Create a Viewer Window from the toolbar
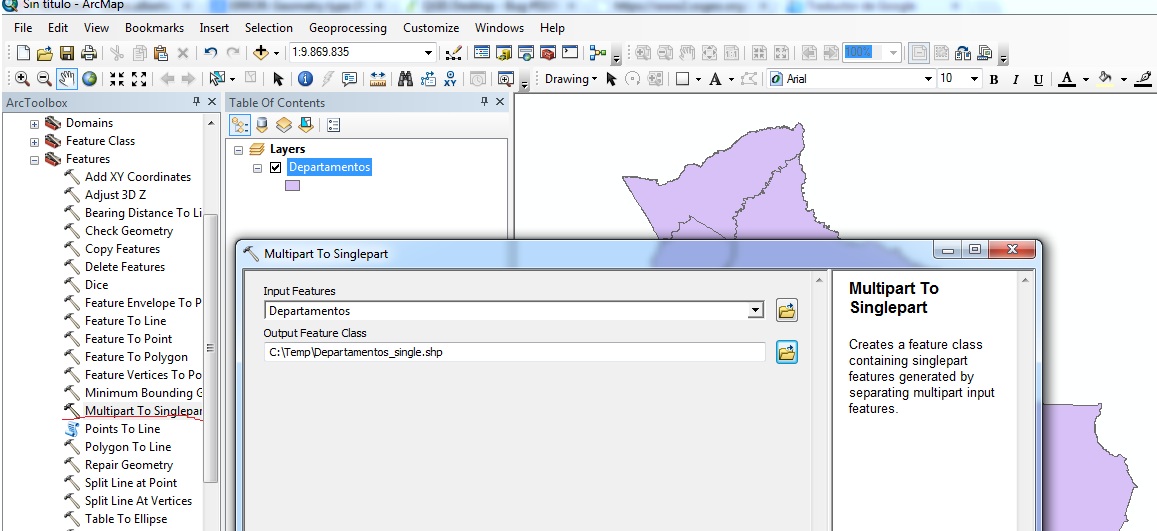1157x531 pixels. click(x=505, y=79)
